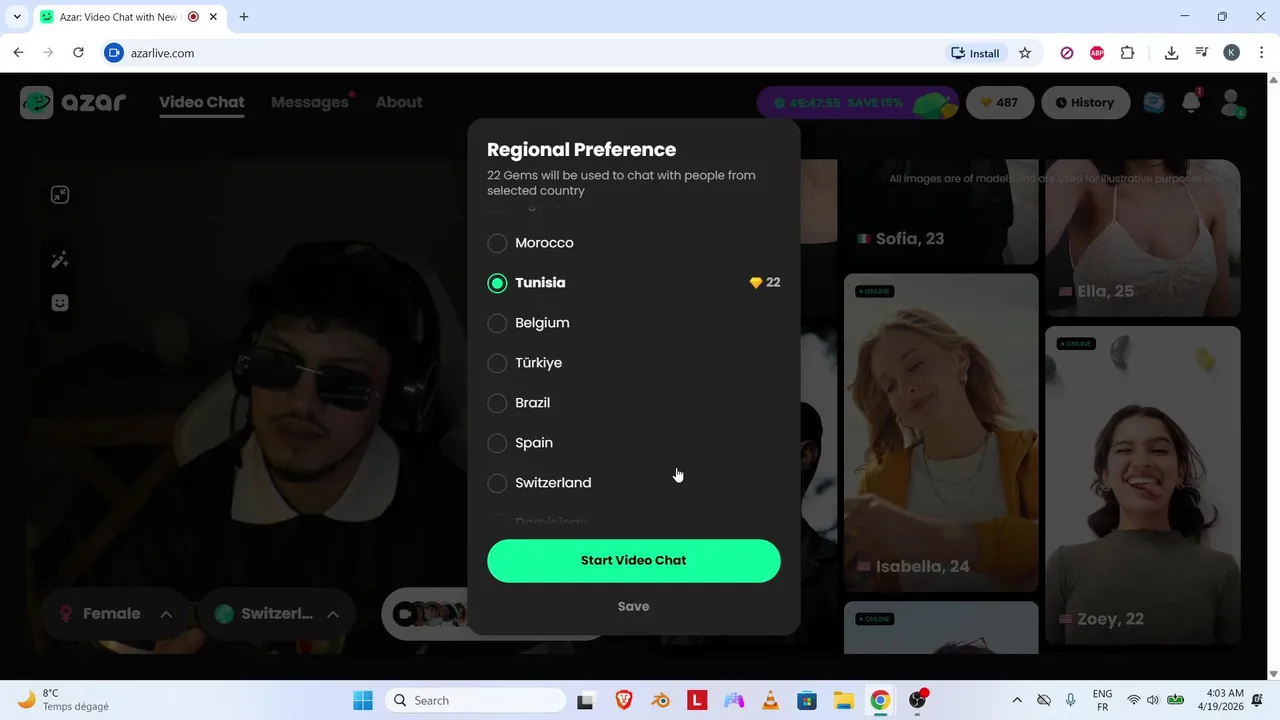This screenshot has width=1280, height=720.
Task: Choose the Türkiye radio button
Action: pyautogui.click(x=497, y=363)
